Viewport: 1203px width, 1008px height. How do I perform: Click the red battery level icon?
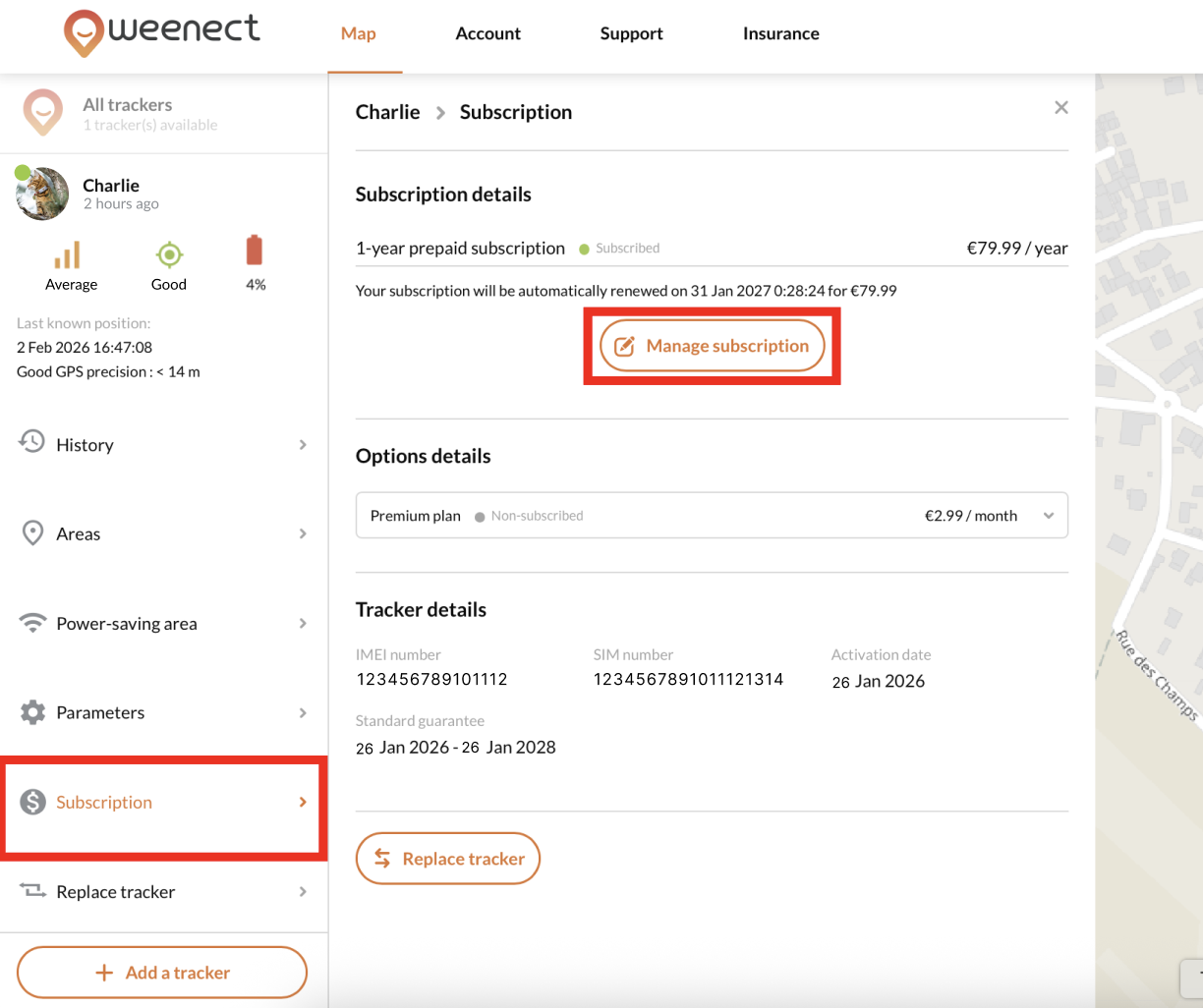coord(255,252)
